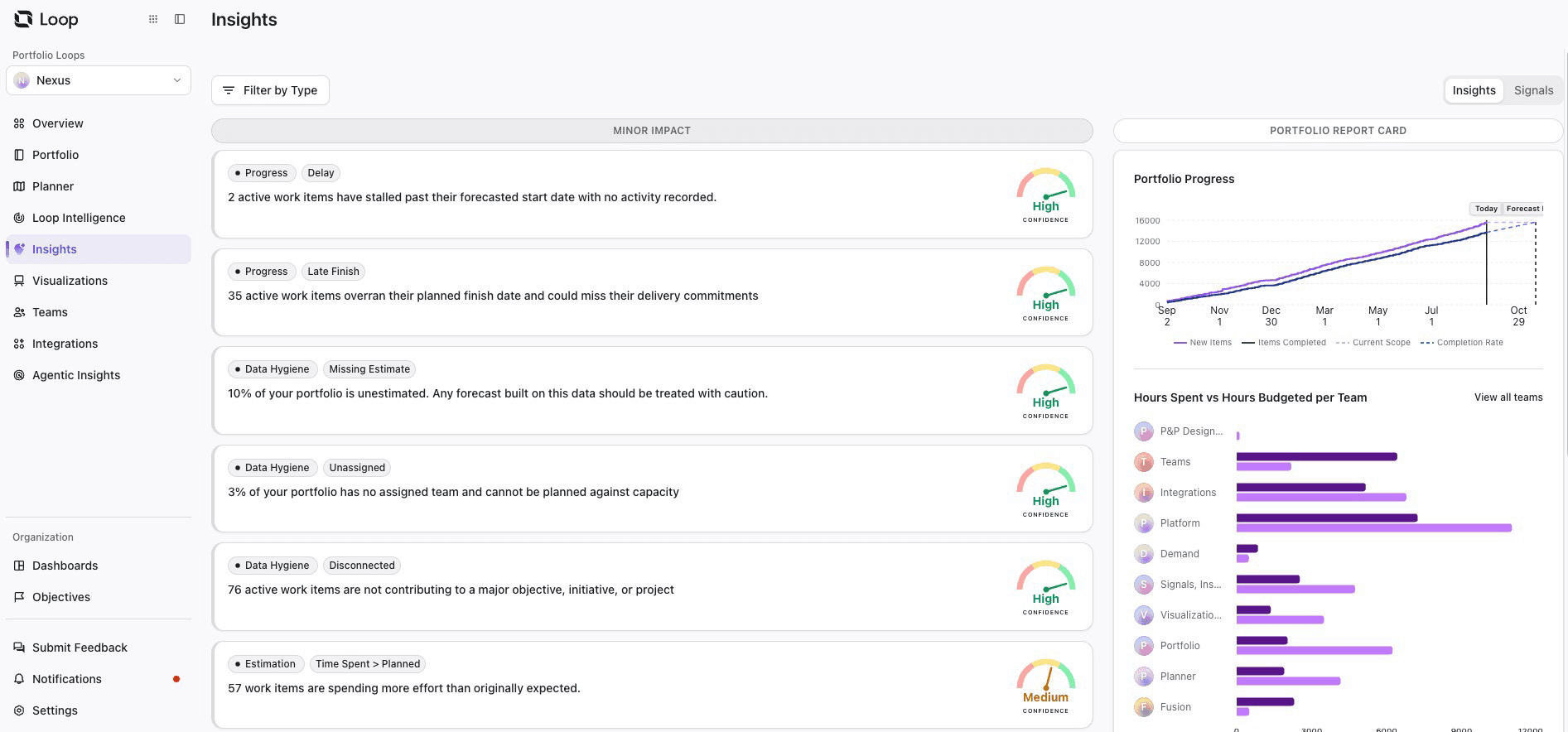The height and width of the screenshot is (732, 1568).
Task: Click the Fusion team avatar
Action: tap(1144, 707)
